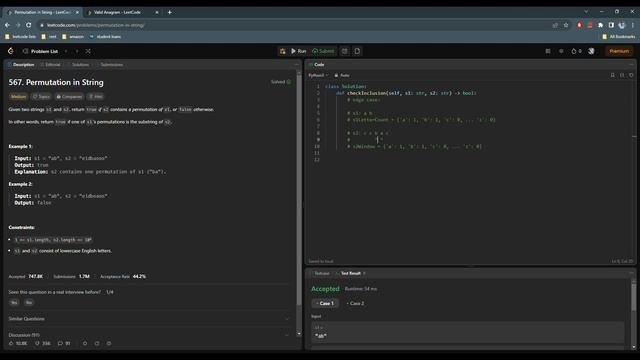Click the debugger icon beside Run
Screen dimensions: 640x360
click(282, 51)
